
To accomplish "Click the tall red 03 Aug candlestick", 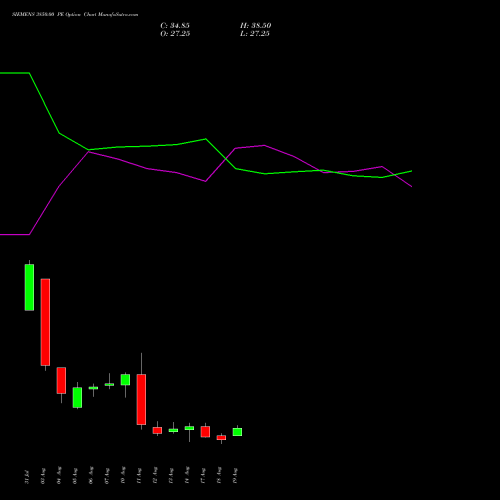I will (45, 322).
